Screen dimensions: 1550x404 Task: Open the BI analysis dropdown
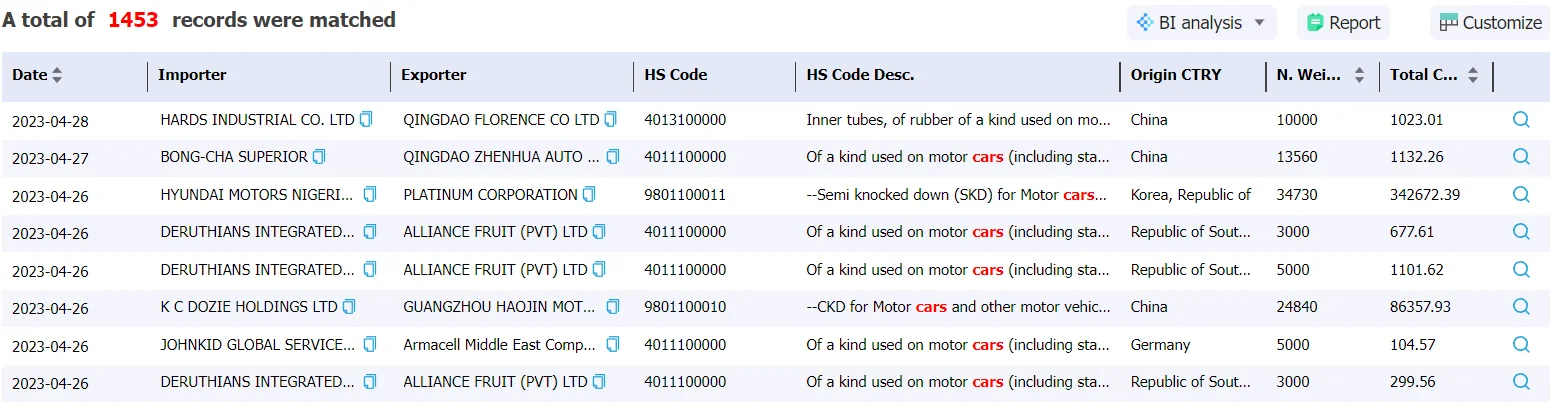(1201, 23)
